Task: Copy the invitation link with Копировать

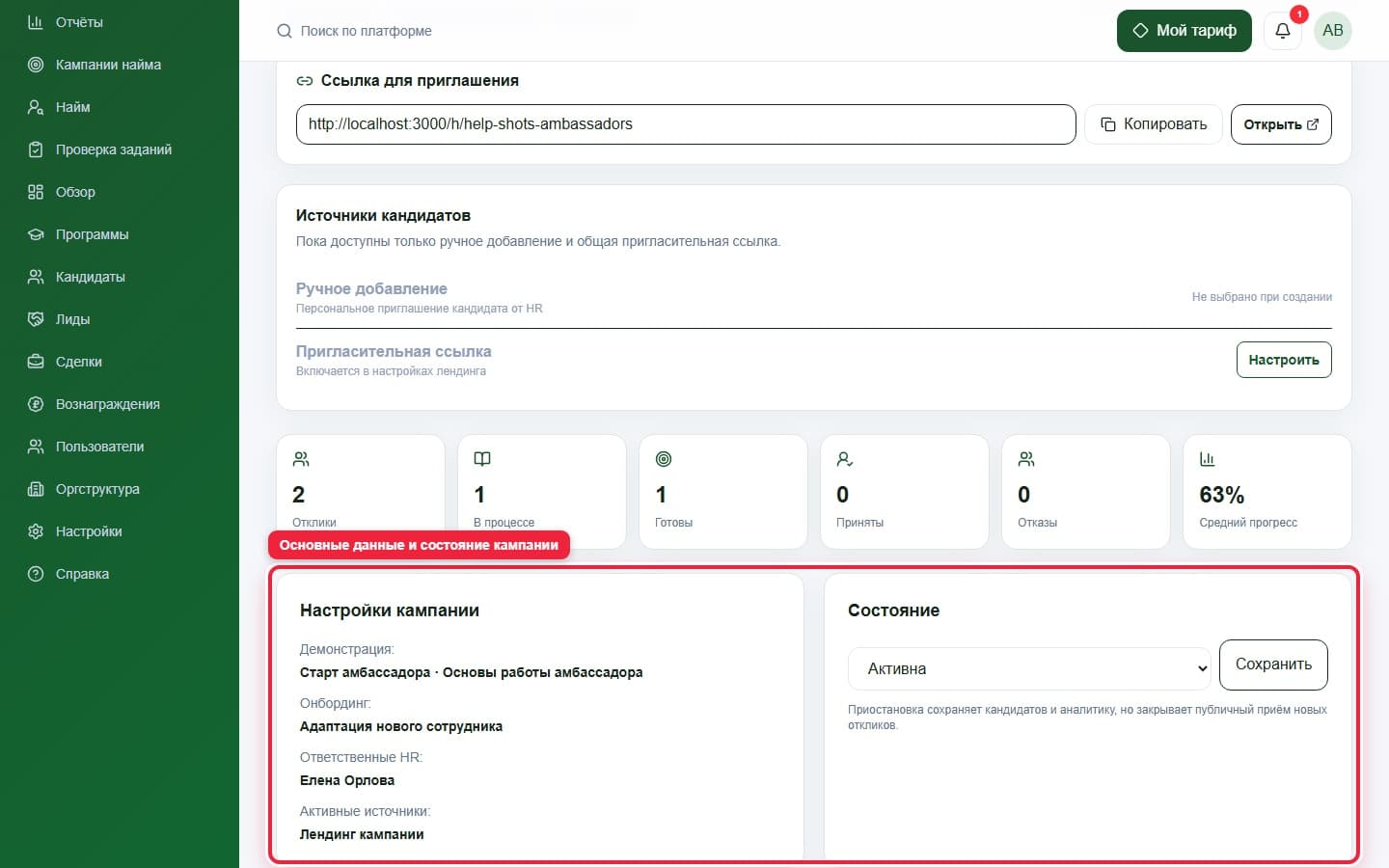Action: (1154, 124)
